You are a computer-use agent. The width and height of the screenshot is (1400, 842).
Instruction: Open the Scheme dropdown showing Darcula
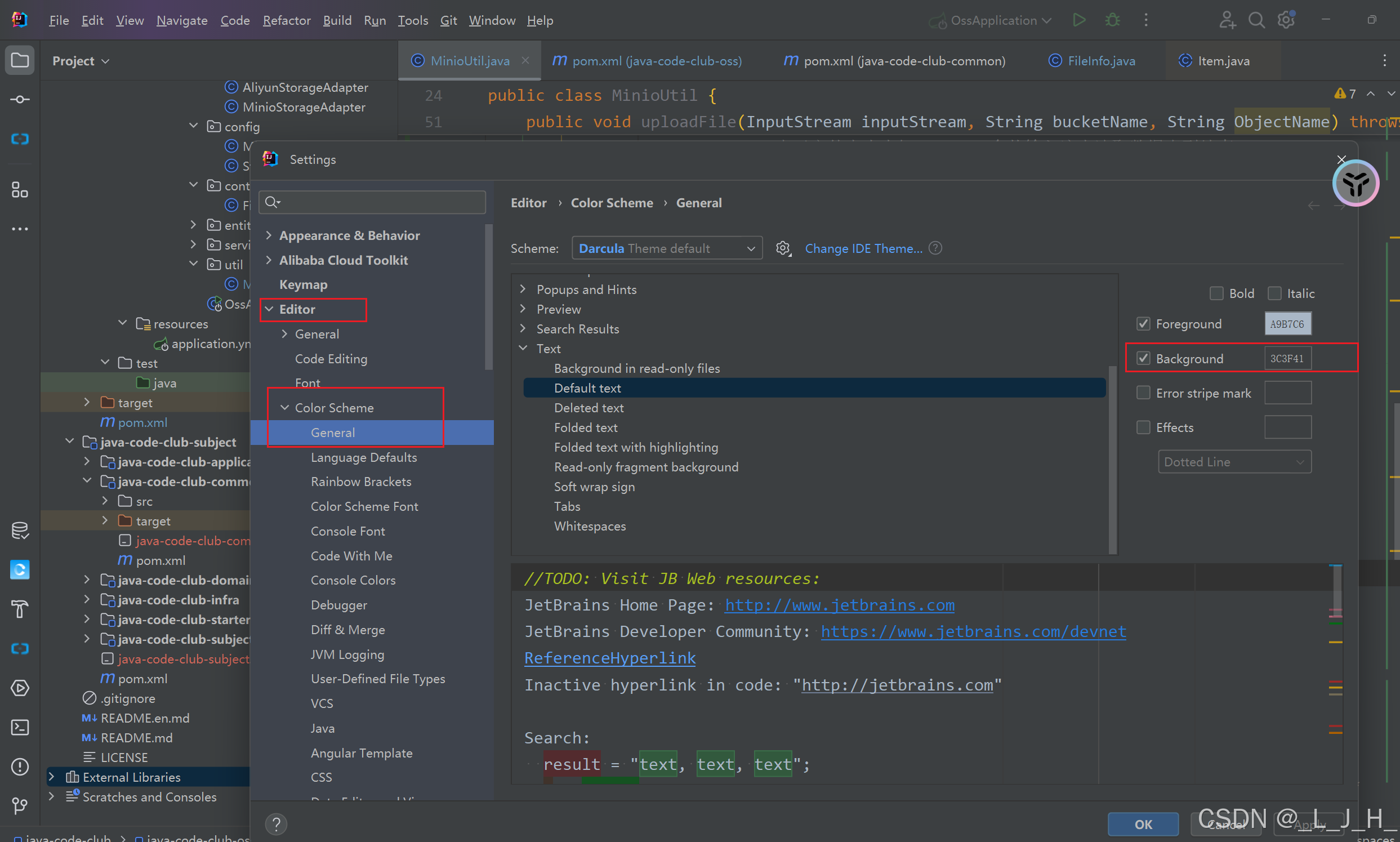(667, 248)
